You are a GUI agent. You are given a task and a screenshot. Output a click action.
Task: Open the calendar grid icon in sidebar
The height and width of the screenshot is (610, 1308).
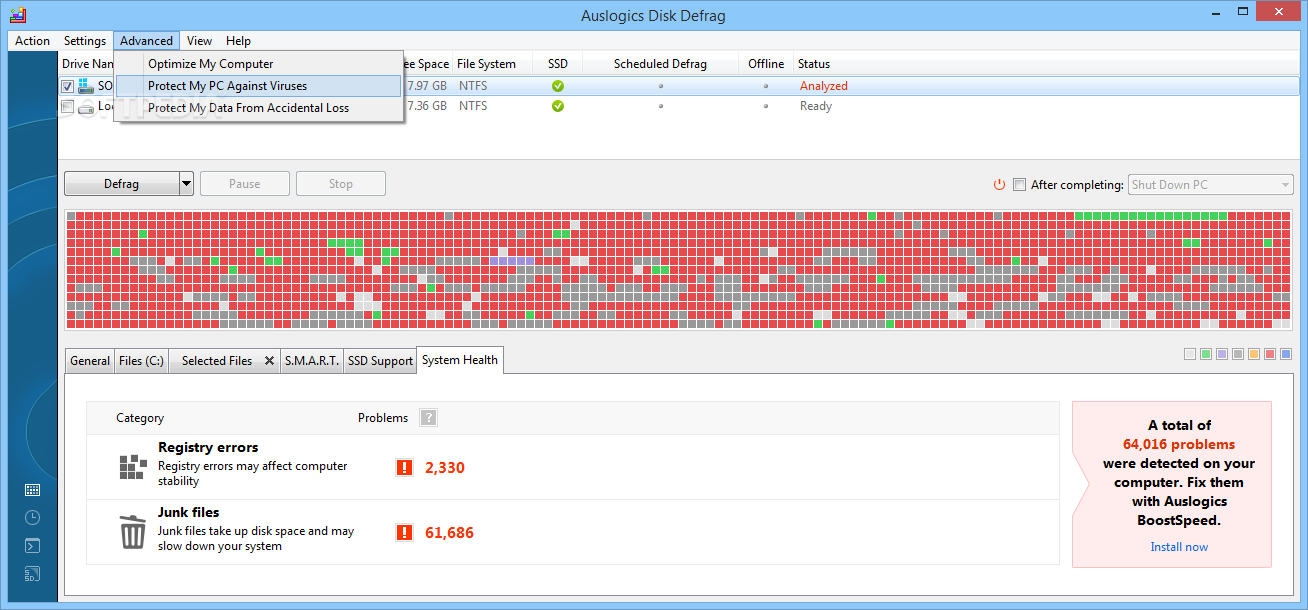[x=32, y=490]
